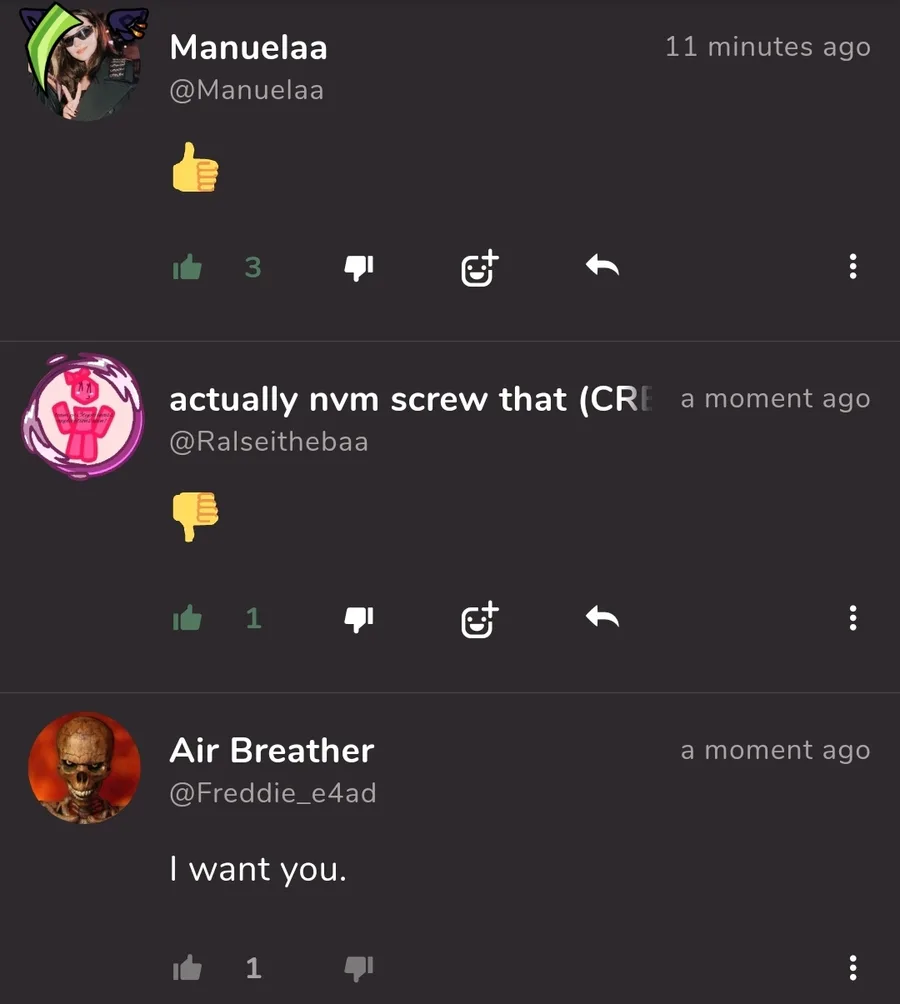Open the Manuelaa display name

(248, 47)
